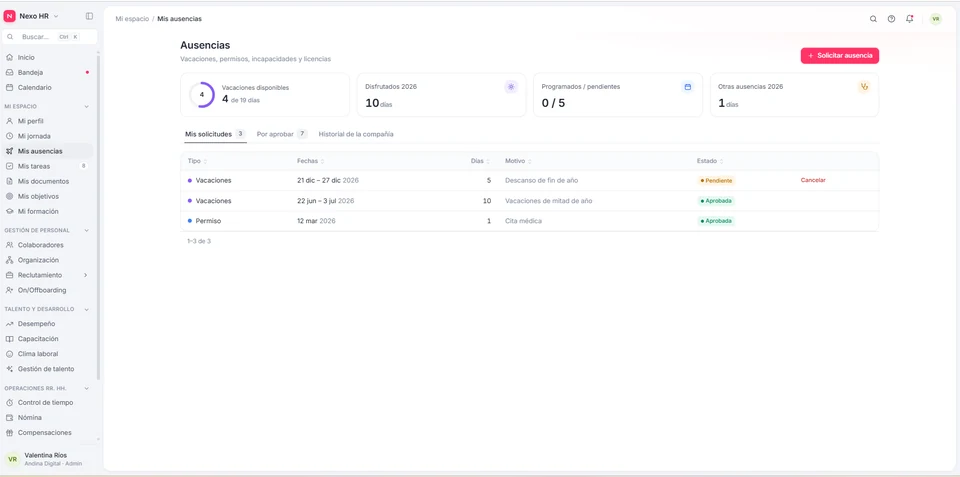Click the sidebar Buscar search field

pos(50,37)
